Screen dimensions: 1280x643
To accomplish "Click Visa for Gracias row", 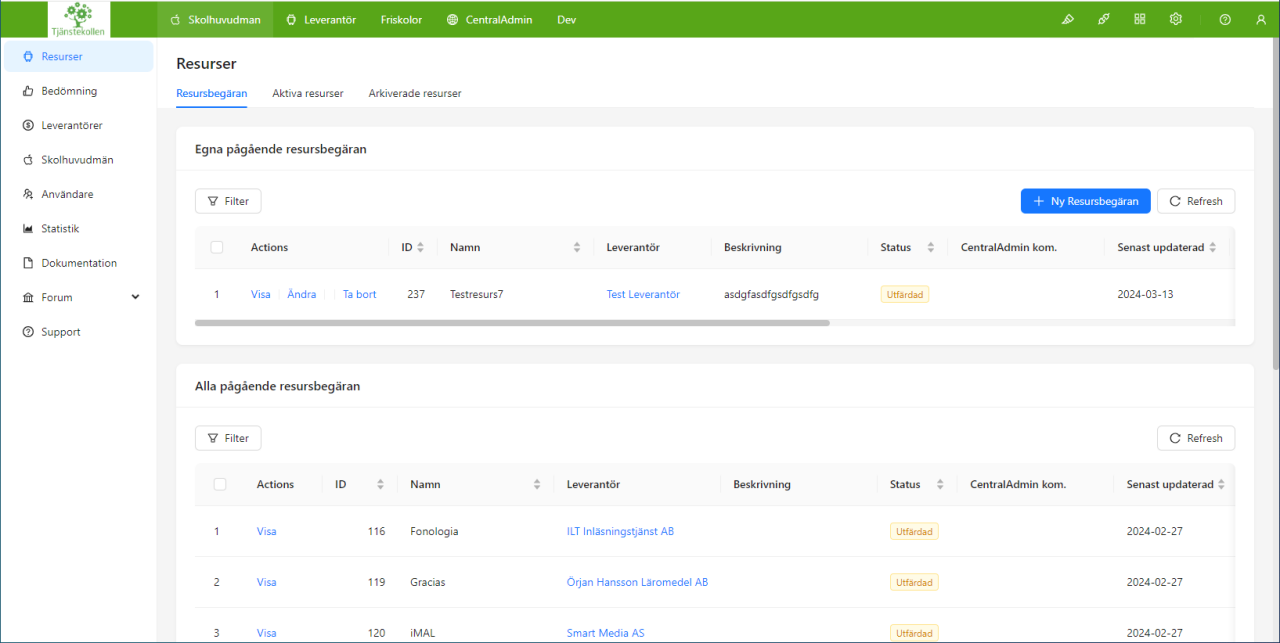I will [x=266, y=582].
